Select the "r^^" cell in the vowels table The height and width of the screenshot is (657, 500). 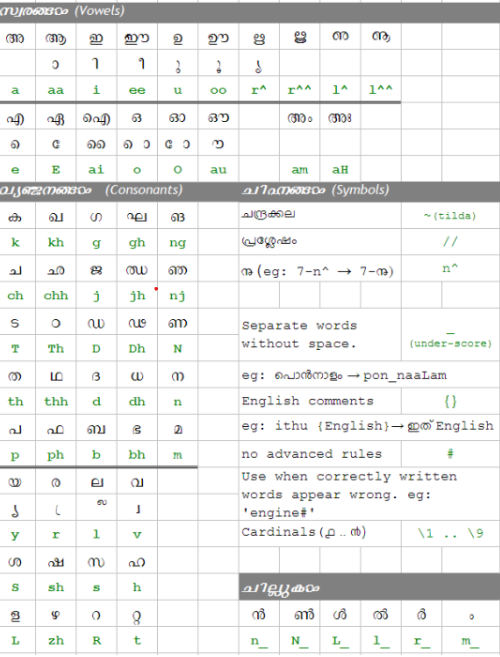click(x=299, y=90)
